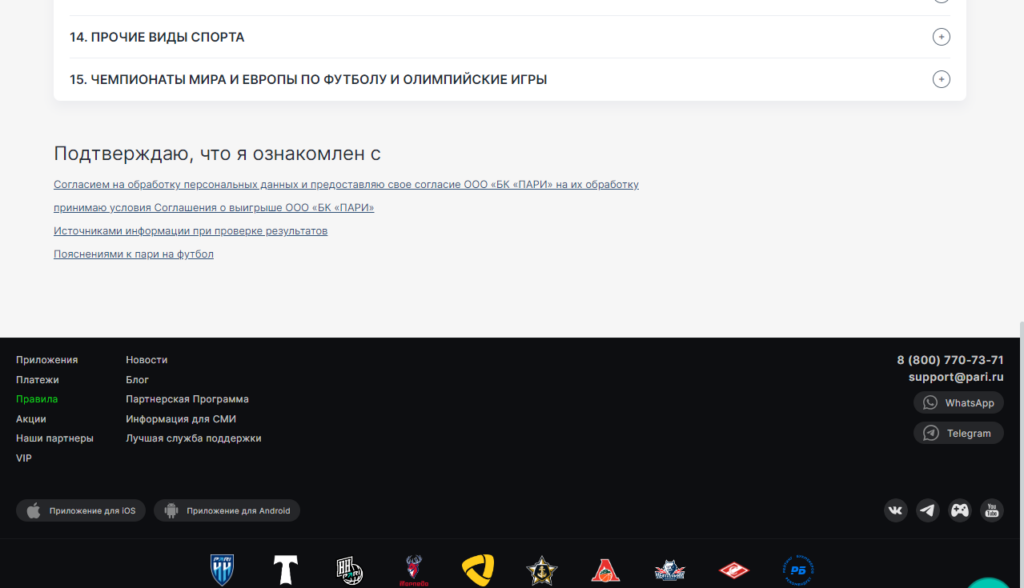Open 'Источниками информации при проверке результатов' link
This screenshot has width=1024, height=588.
191,231
